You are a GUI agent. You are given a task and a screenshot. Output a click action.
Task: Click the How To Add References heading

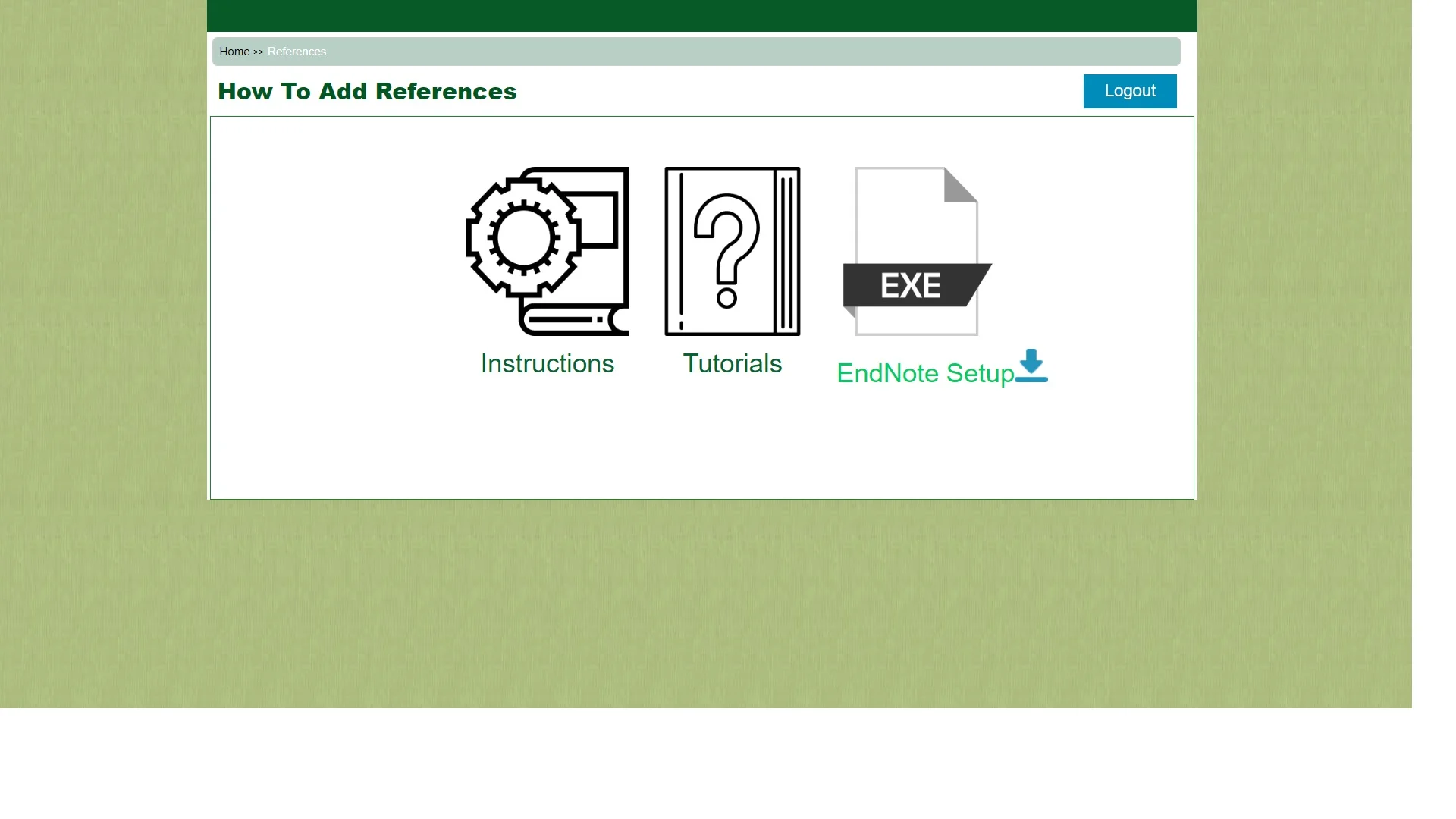(x=367, y=92)
